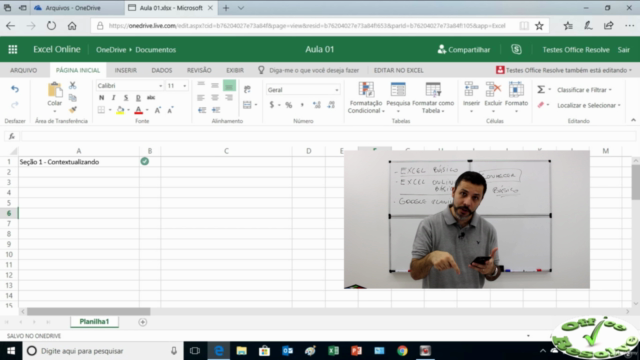Toggle double underline (D)
640x360 pixels.
(x=138, y=98)
